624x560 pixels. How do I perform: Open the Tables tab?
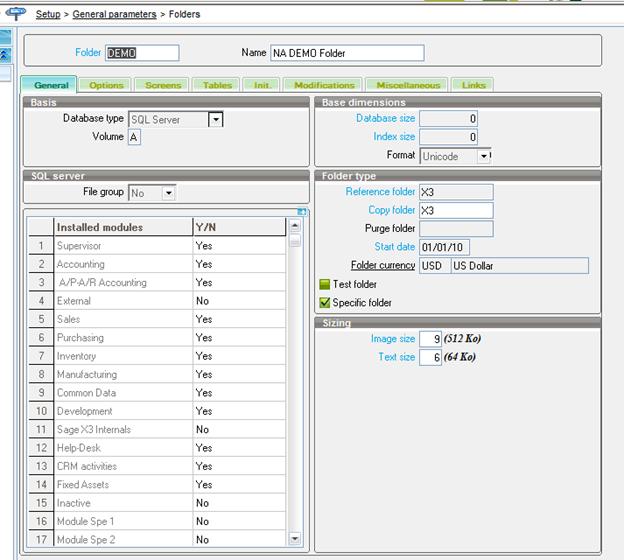(x=216, y=85)
